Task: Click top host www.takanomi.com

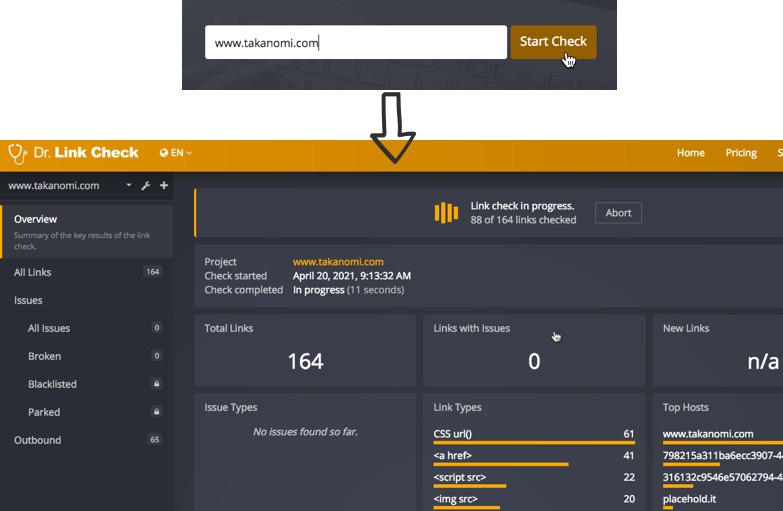Action: pyautogui.click(x=708, y=434)
